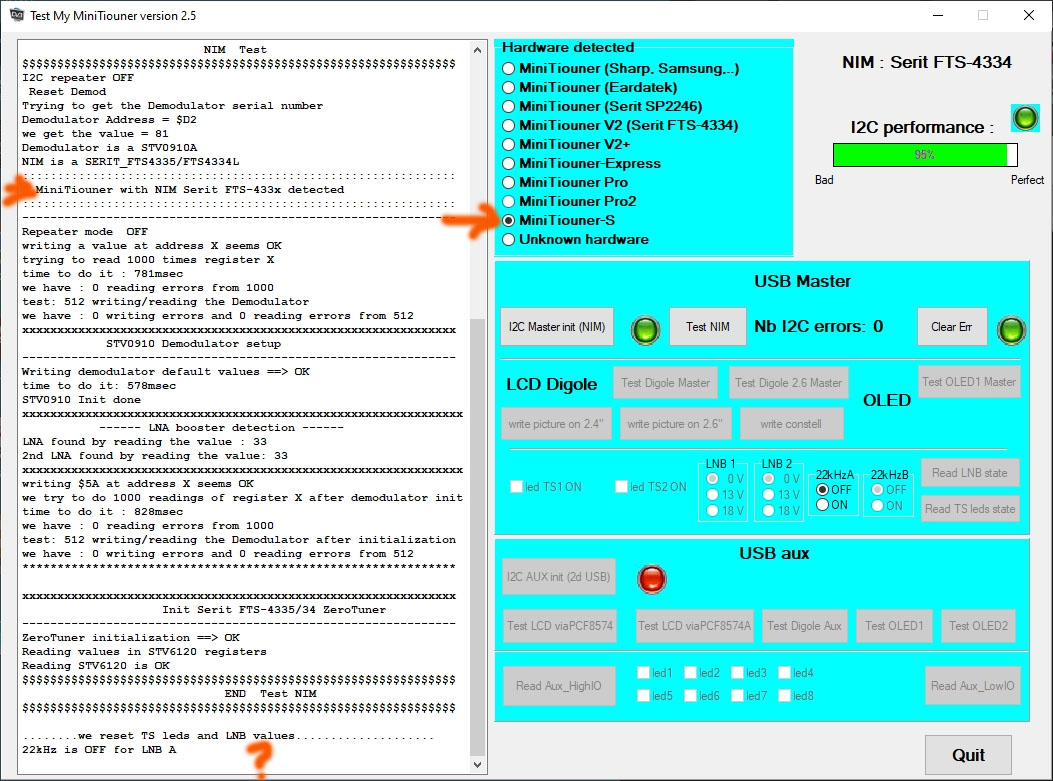Select MiniTiouner V2 (Serit FTS-4334)
The width and height of the screenshot is (1053, 781).
(x=508, y=126)
